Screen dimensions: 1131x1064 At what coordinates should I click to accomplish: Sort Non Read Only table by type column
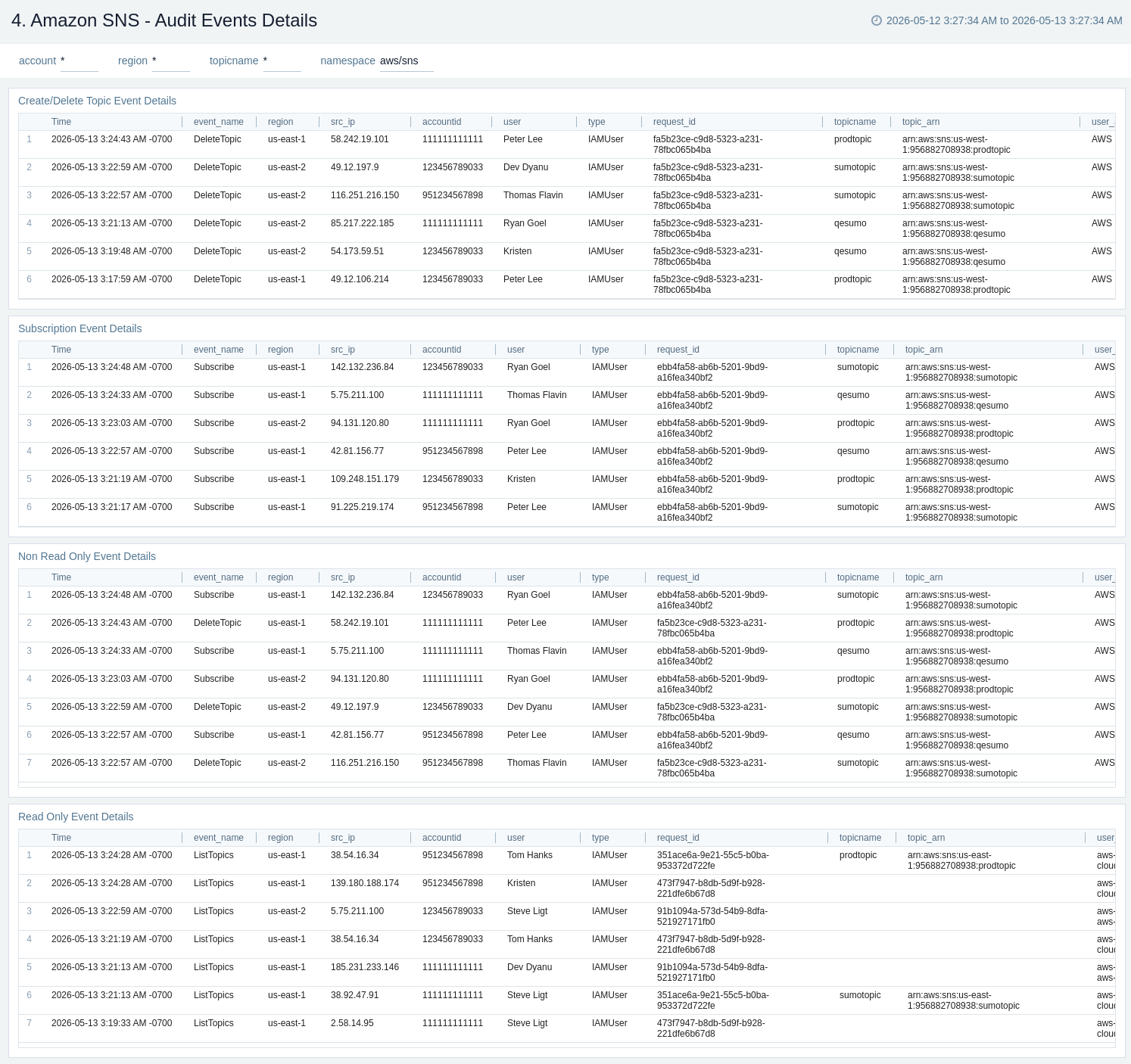(601, 577)
